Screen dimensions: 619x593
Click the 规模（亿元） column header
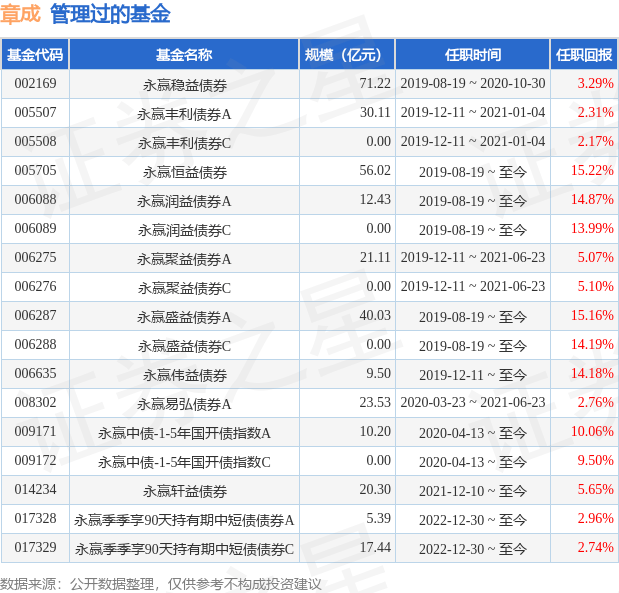click(347, 55)
